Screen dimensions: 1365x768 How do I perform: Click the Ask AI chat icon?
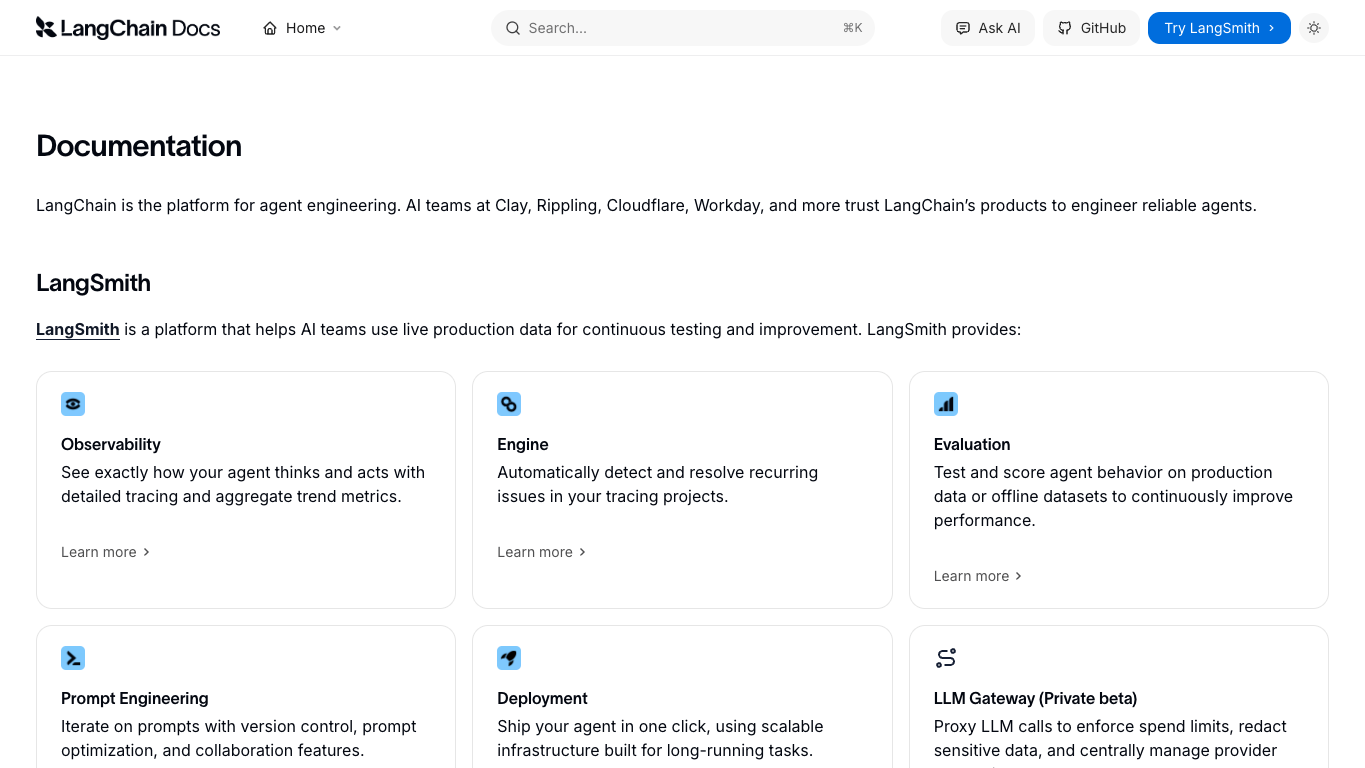point(963,28)
